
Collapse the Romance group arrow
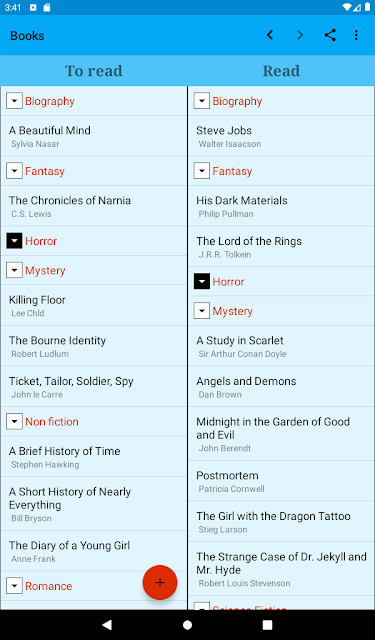pos(14,586)
